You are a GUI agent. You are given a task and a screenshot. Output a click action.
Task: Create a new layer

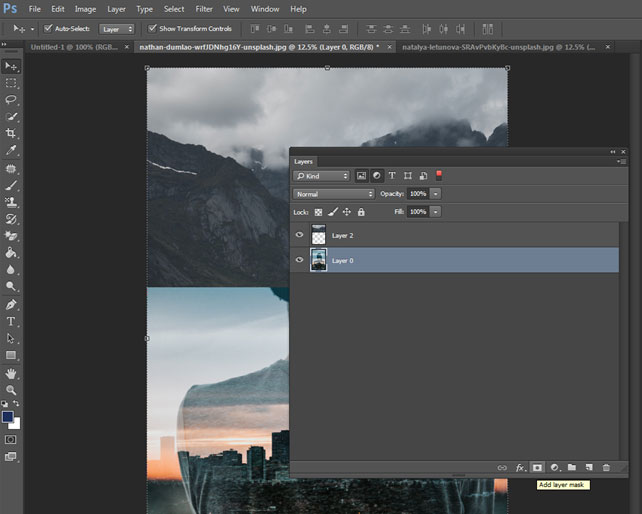(x=589, y=467)
